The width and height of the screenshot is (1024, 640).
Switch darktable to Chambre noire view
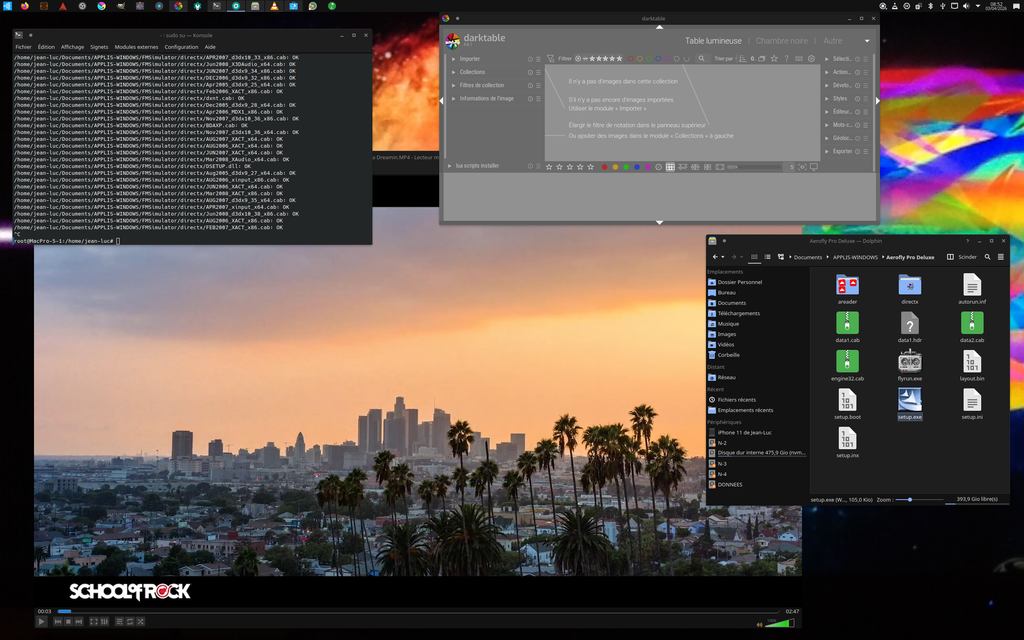click(x=782, y=40)
